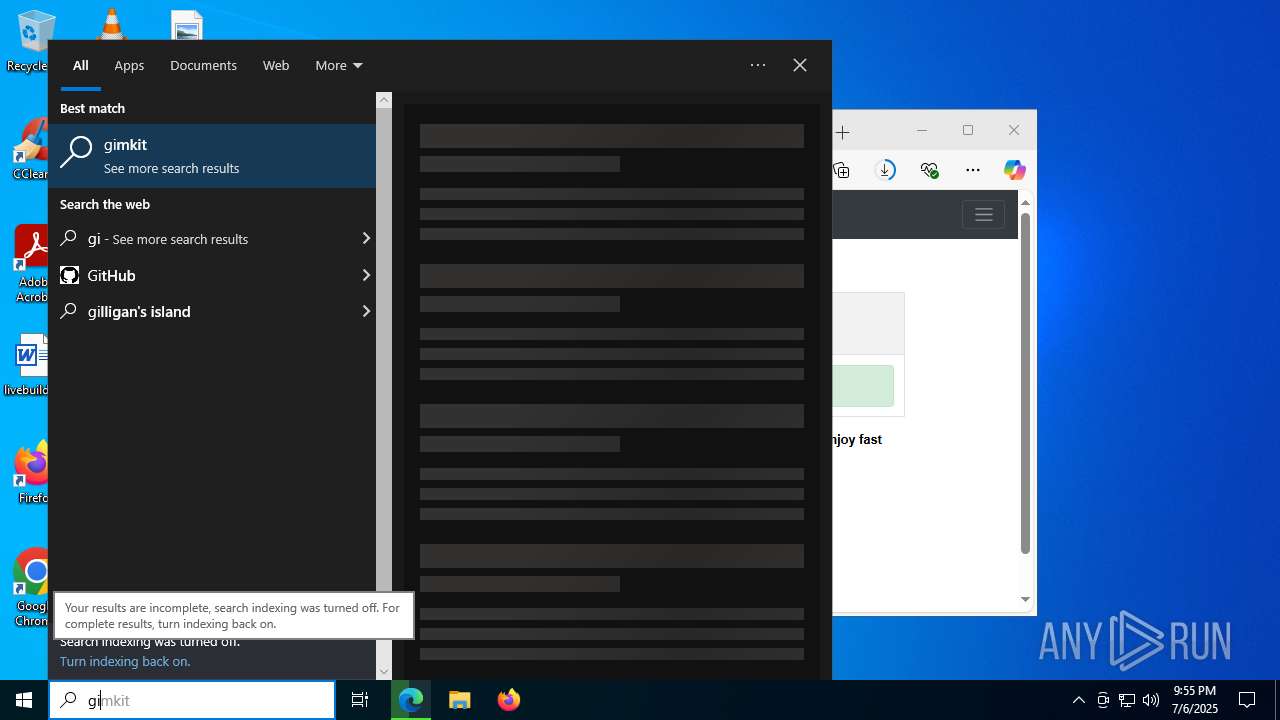Open new tab in Edge window

coord(843,132)
